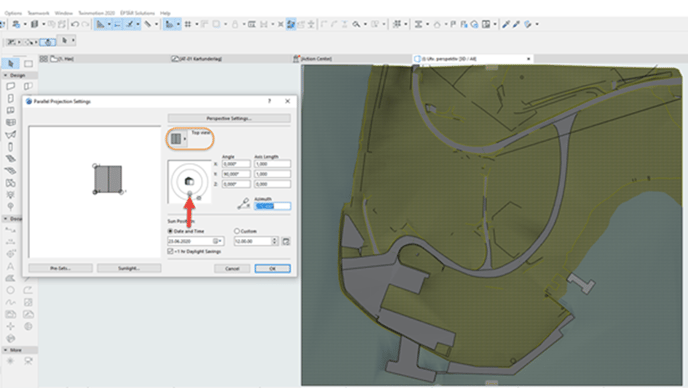Select the Circle tool in Document toolbox
Screen dimensions: 688x388
[11, 290]
